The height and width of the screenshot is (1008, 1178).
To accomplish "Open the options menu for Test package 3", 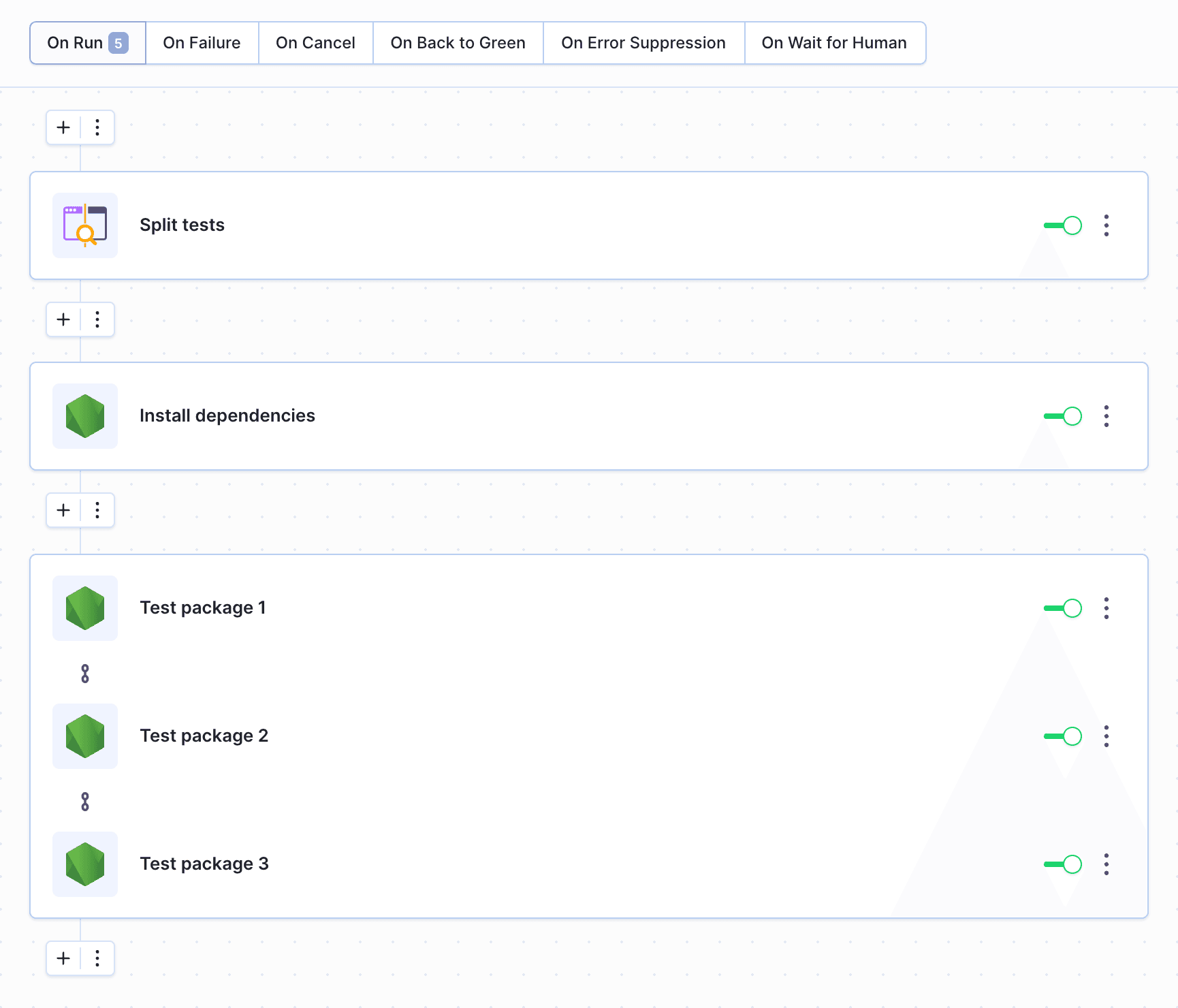I will [x=1107, y=864].
